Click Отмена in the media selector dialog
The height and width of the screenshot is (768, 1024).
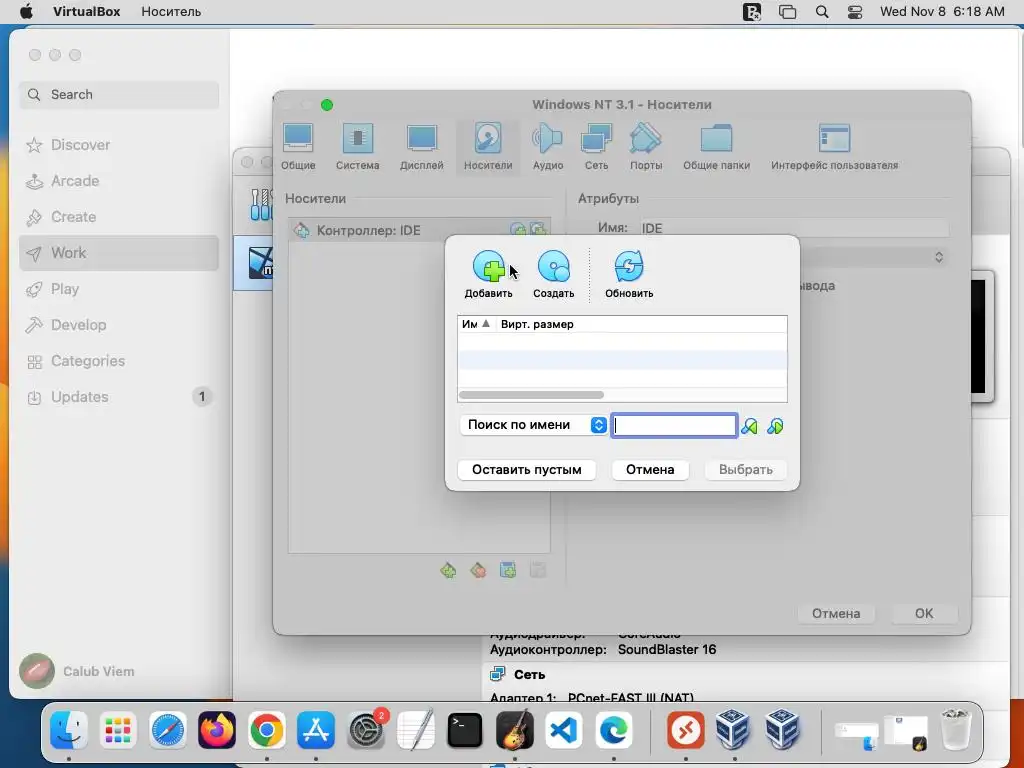tap(650, 470)
